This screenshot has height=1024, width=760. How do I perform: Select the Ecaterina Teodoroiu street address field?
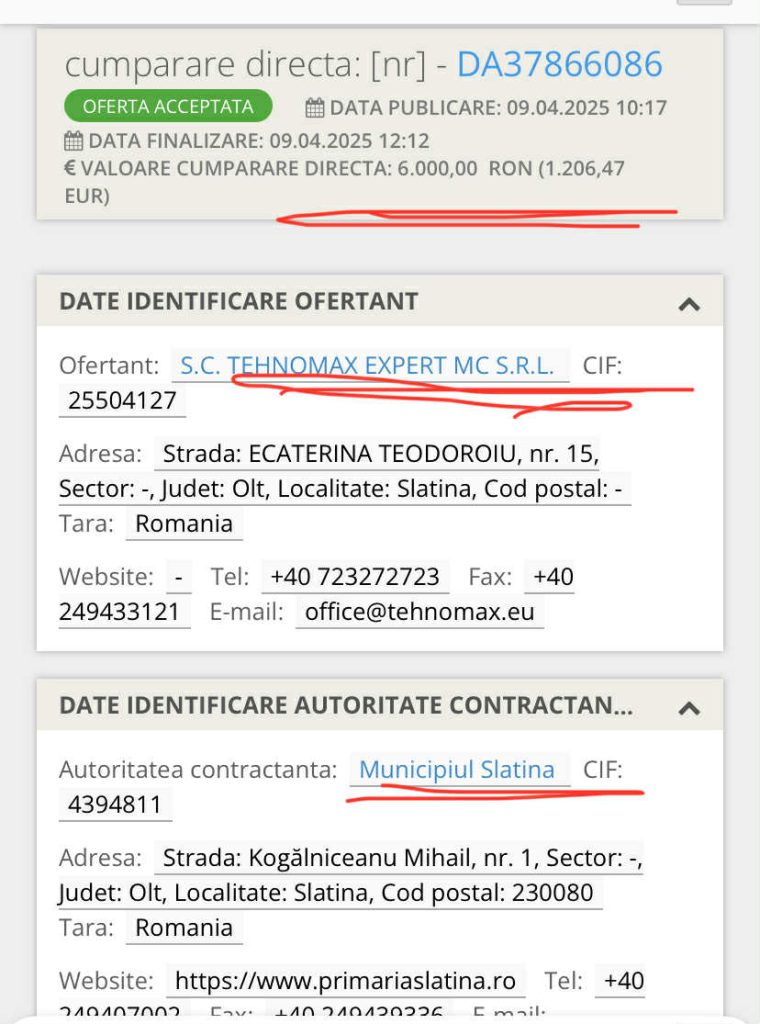coord(380,455)
